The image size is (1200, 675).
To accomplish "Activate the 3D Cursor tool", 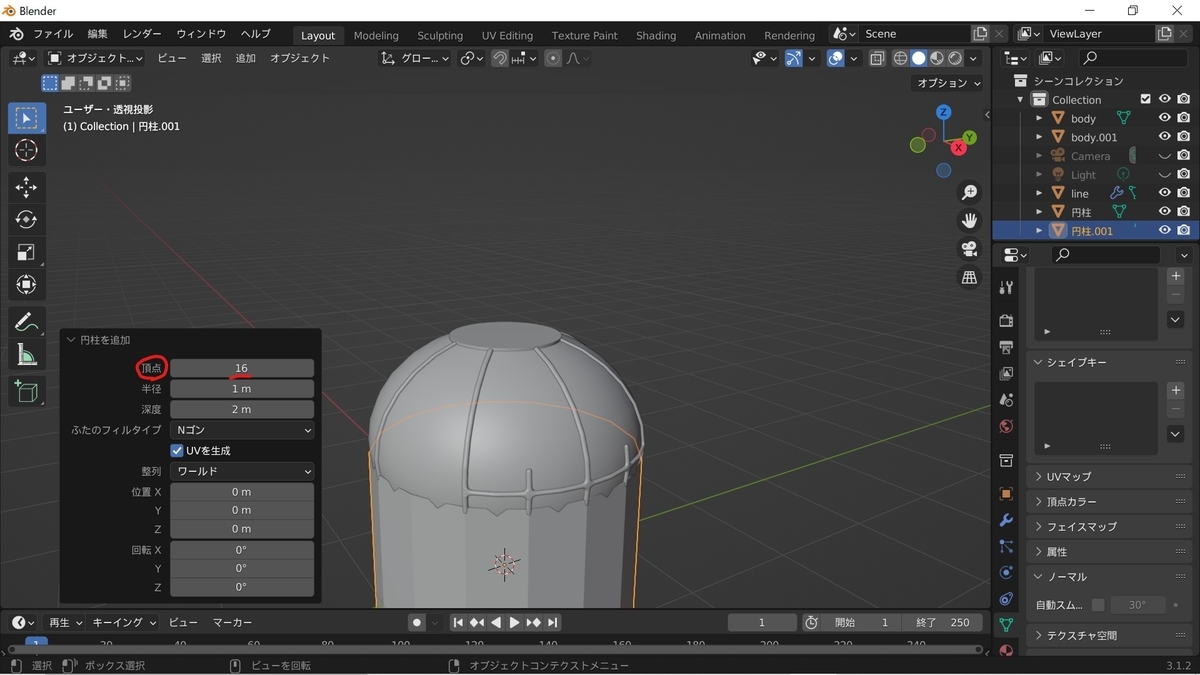I will 27,150.
